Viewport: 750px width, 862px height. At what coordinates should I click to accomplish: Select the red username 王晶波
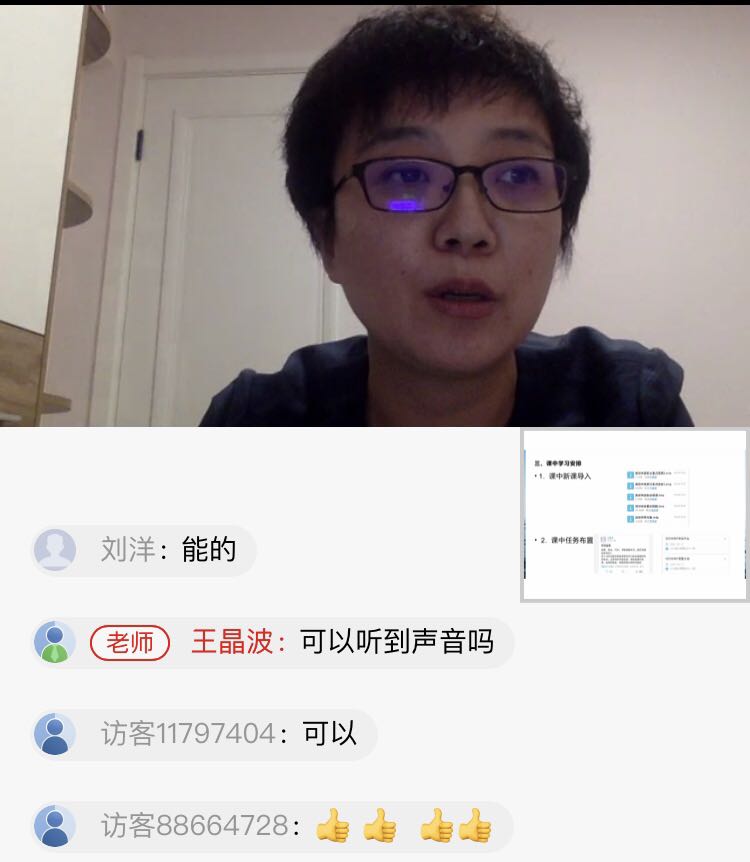(231, 642)
